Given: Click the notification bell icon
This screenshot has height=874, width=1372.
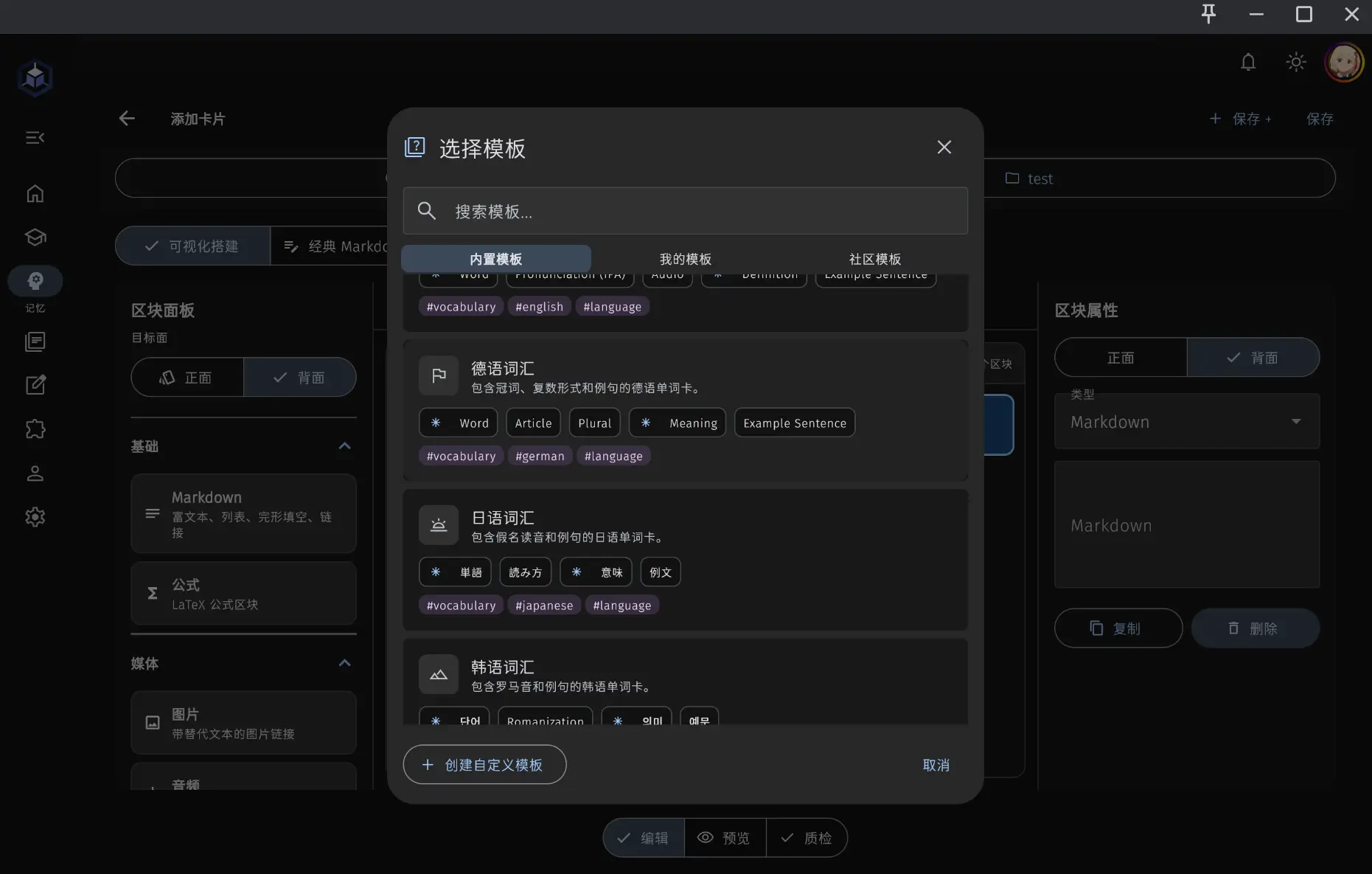Looking at the screenshot, I should point(1247,62).
